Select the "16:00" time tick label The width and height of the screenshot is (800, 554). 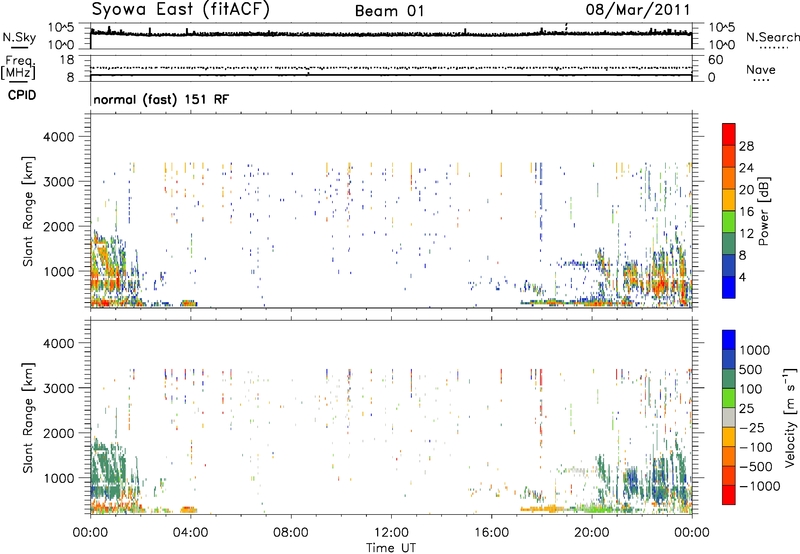(491, 533)
